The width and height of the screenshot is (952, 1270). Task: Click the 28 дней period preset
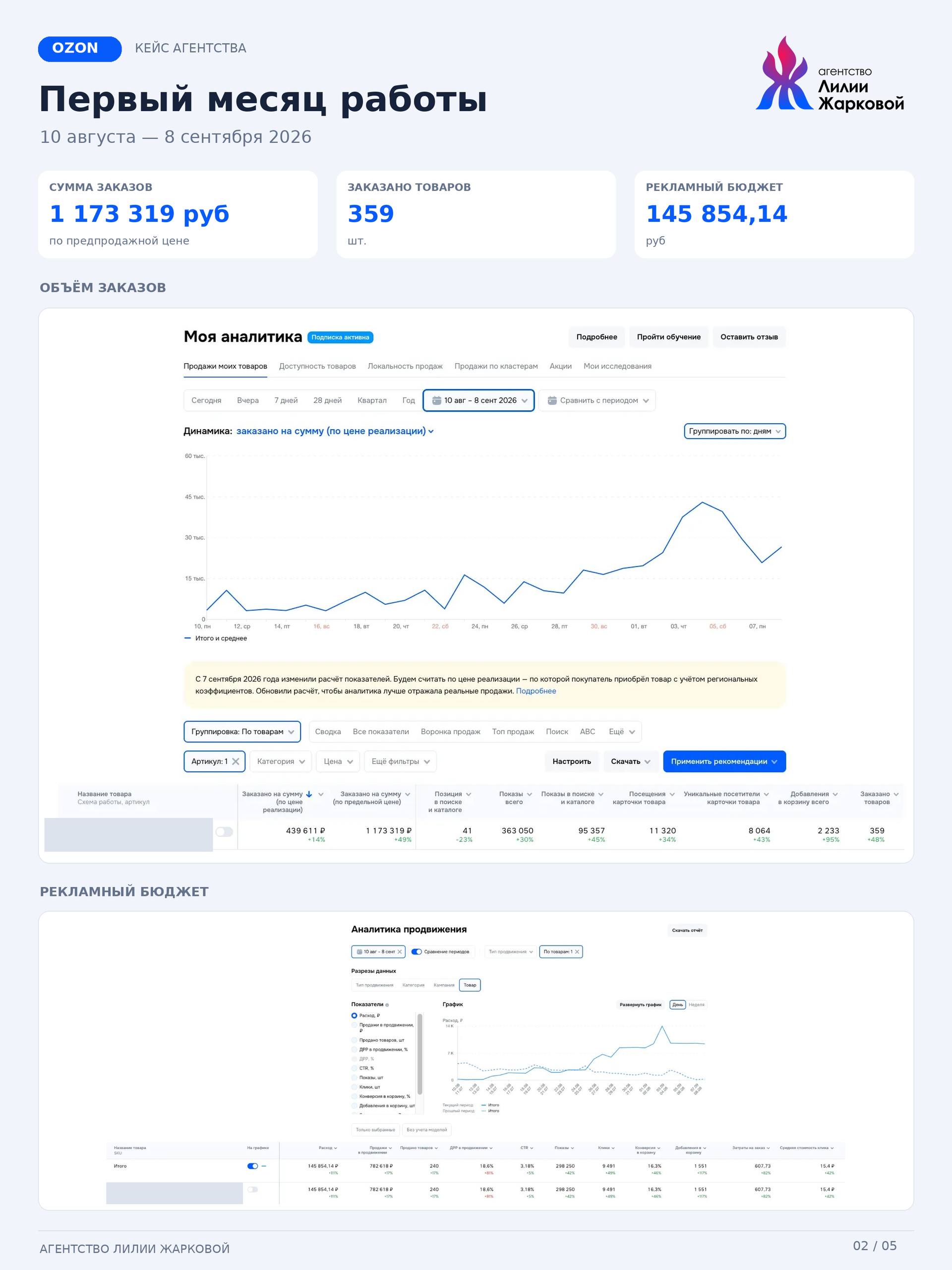click(x=328, y=400)
